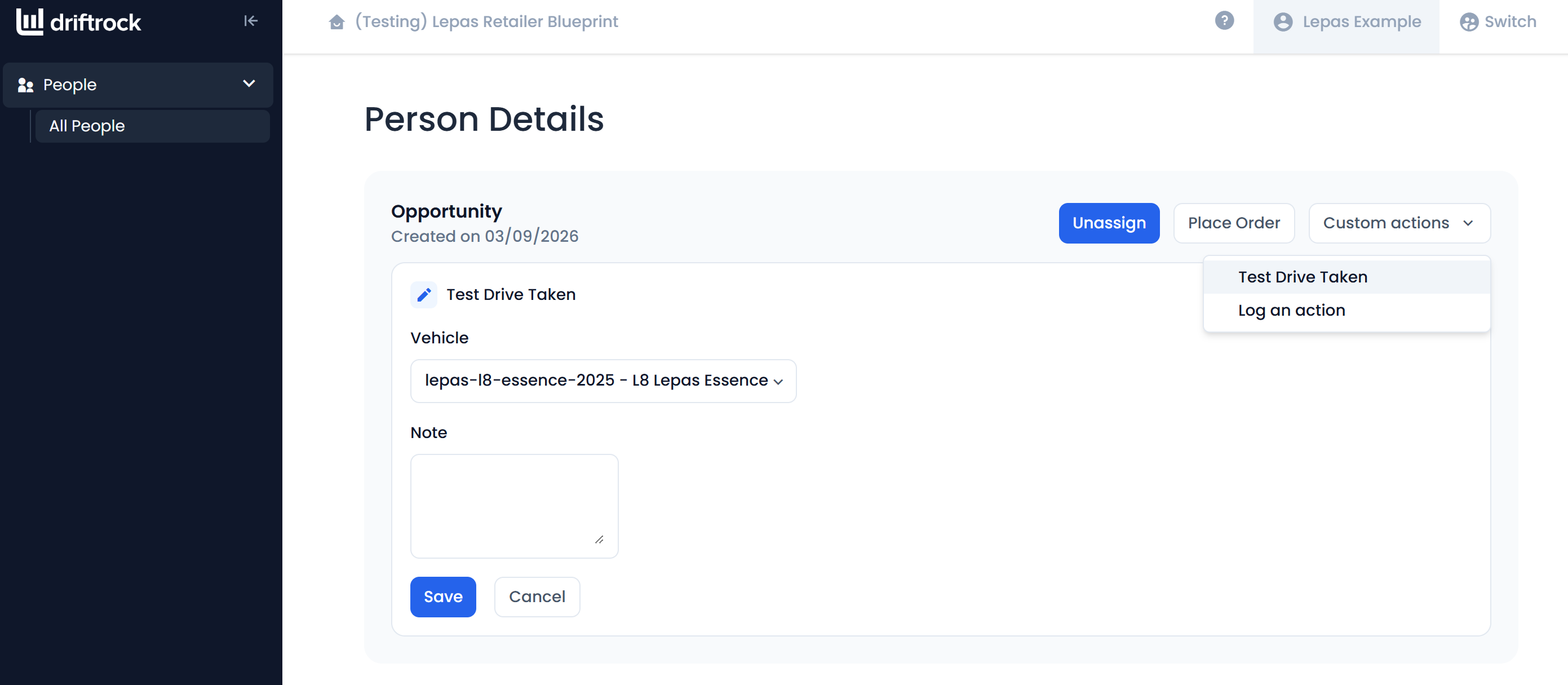1568x685 pixels.
Task: Open the Custom actions dropdown
Action: (1399, 223)
